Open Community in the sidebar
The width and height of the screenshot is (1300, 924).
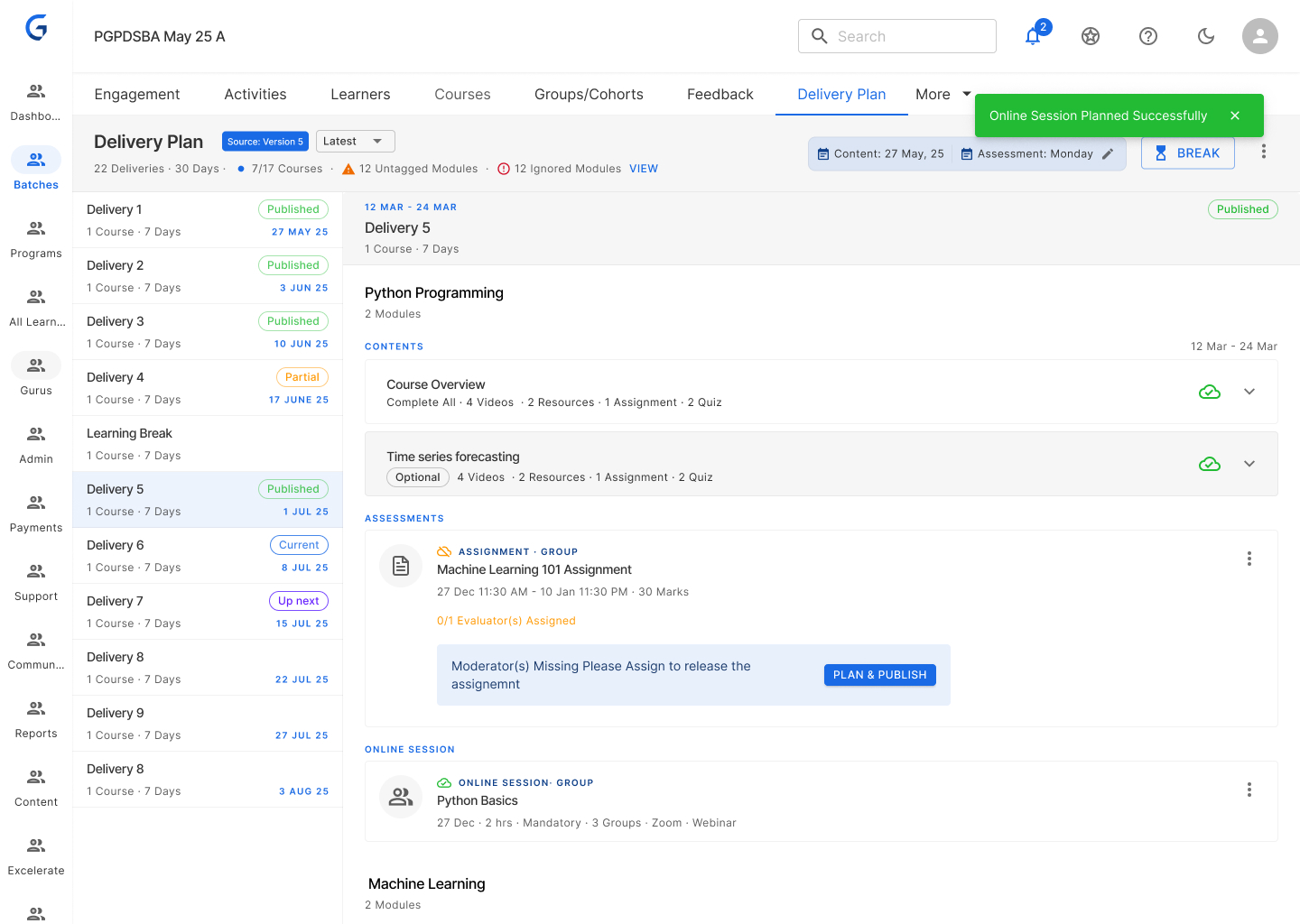point(36,651)
